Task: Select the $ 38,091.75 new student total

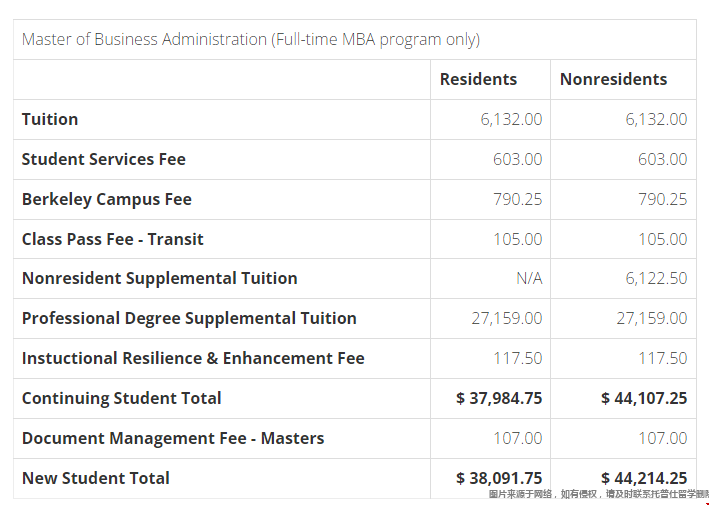Action: point(499,478)
